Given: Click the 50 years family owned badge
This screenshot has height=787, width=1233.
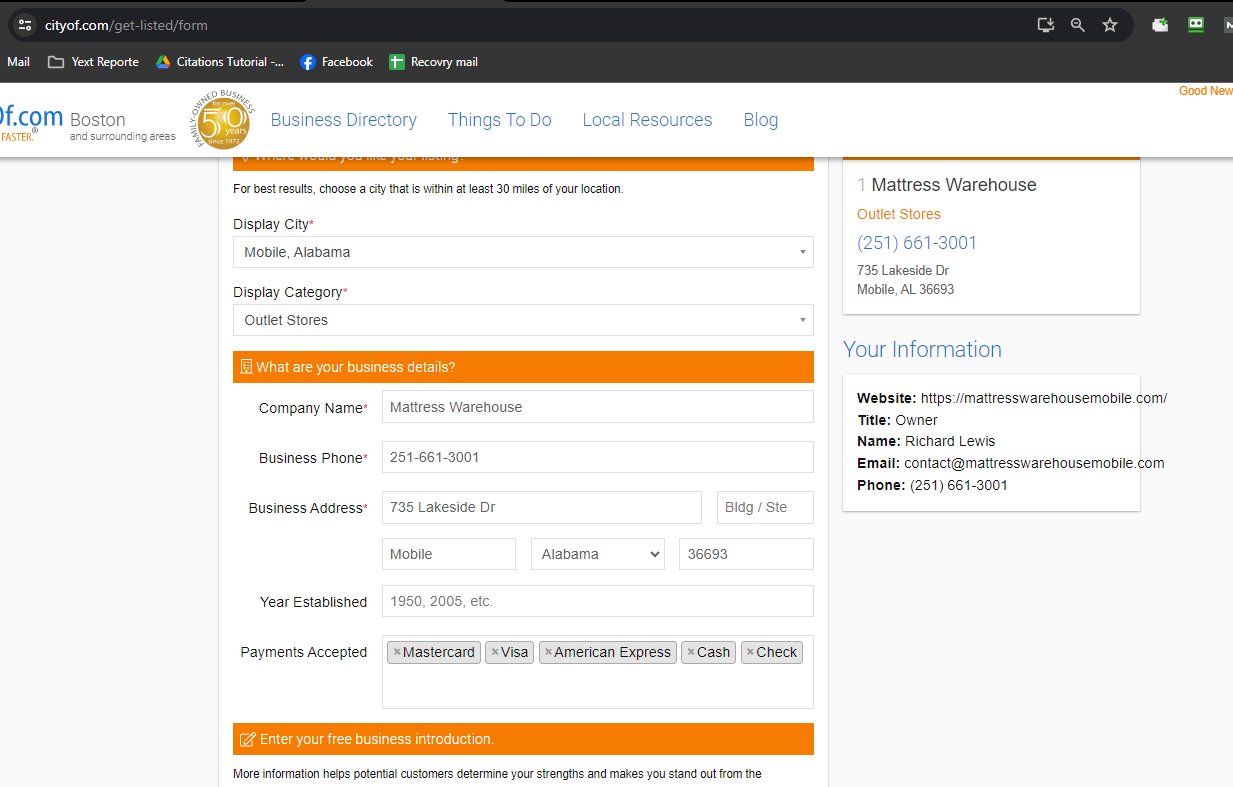Looking at the screenshot, I should (x=222, y=120).
